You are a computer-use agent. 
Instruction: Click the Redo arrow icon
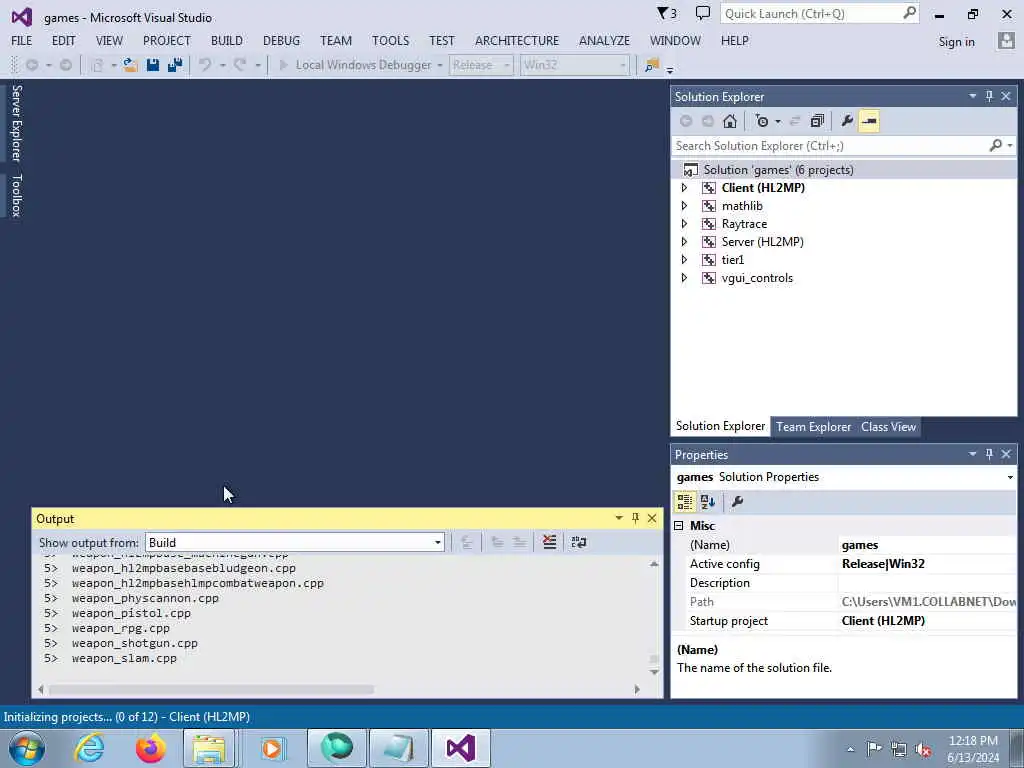tap(240, 65)
